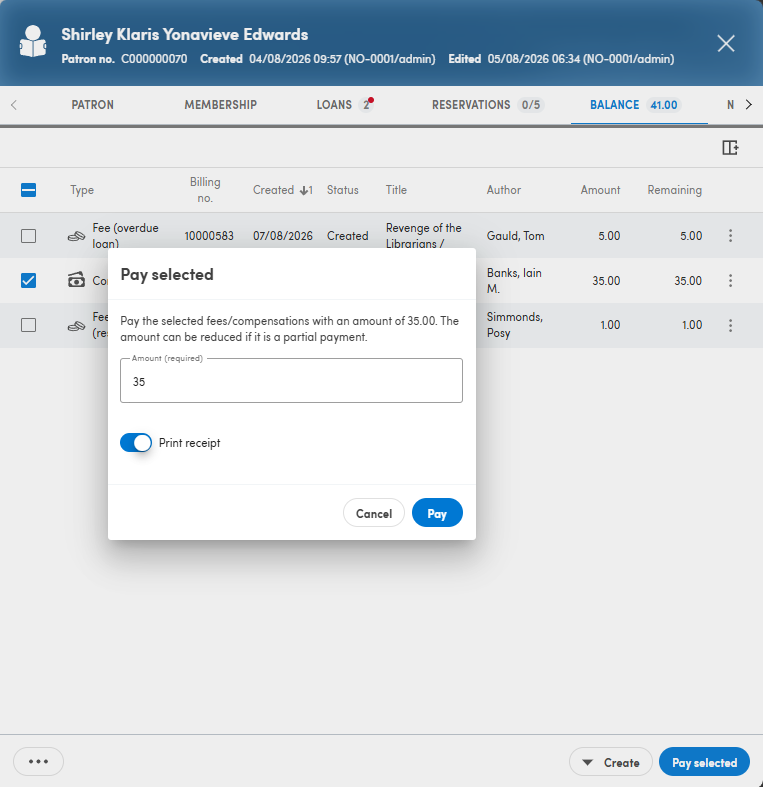Screen dimensions: 763x787
Task: Switch to the Membership tab
Action: tap(220, 105)
